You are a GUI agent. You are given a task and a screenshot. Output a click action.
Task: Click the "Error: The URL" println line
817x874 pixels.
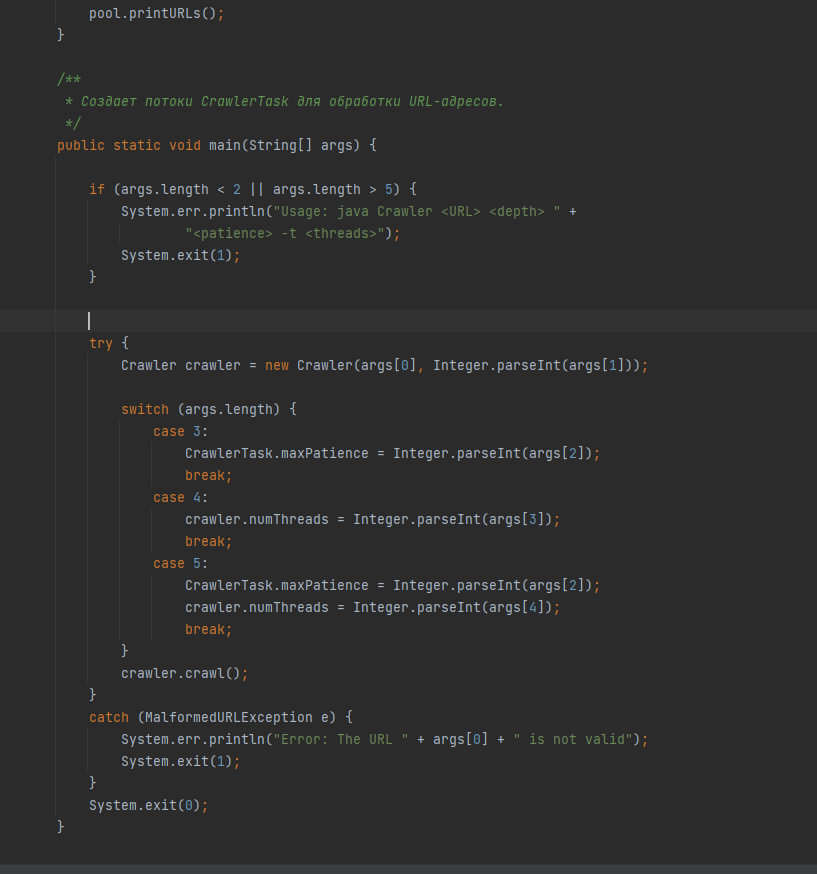point(385,740)
